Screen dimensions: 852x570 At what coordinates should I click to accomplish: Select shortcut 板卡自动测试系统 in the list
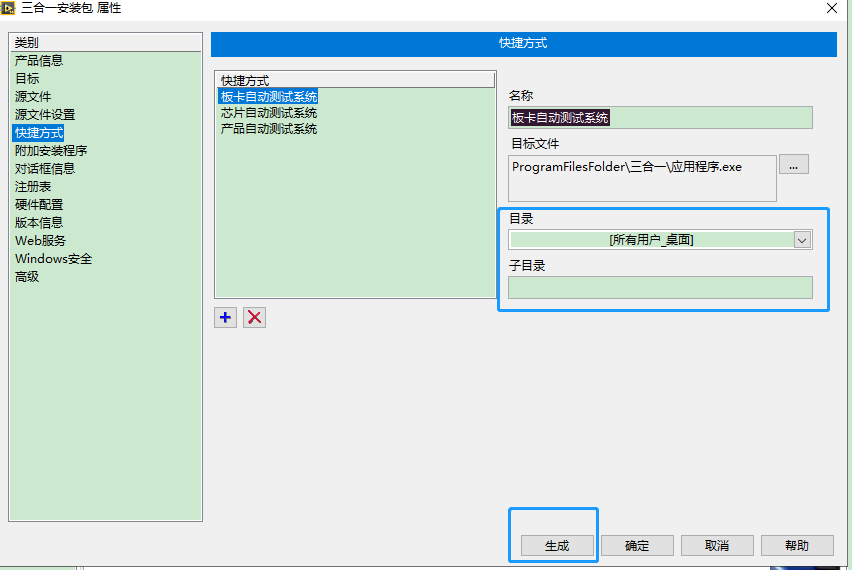click(x=268, y=97)
